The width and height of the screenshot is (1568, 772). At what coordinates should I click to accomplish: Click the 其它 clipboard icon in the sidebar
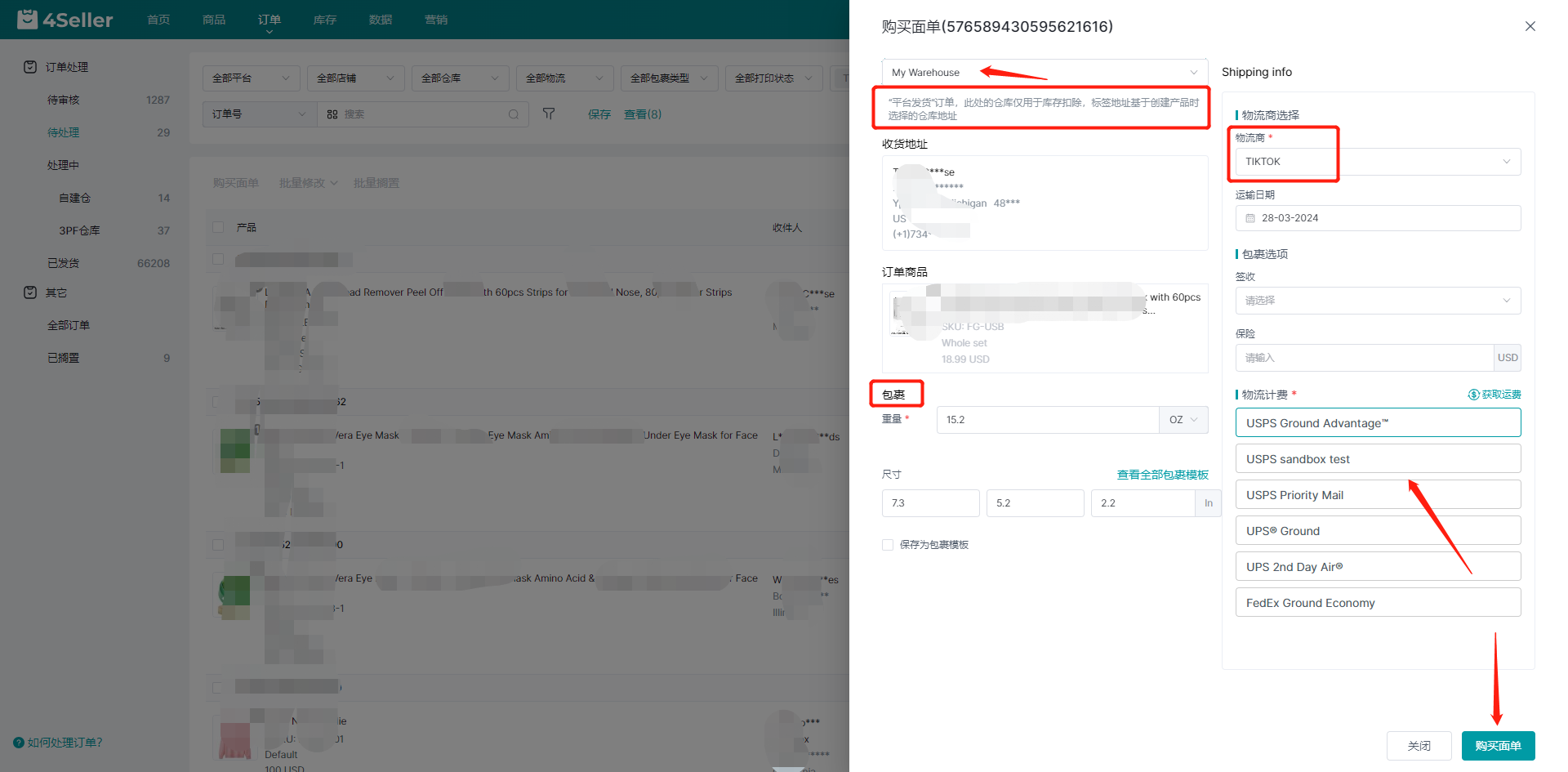click(x=30, y=292)
